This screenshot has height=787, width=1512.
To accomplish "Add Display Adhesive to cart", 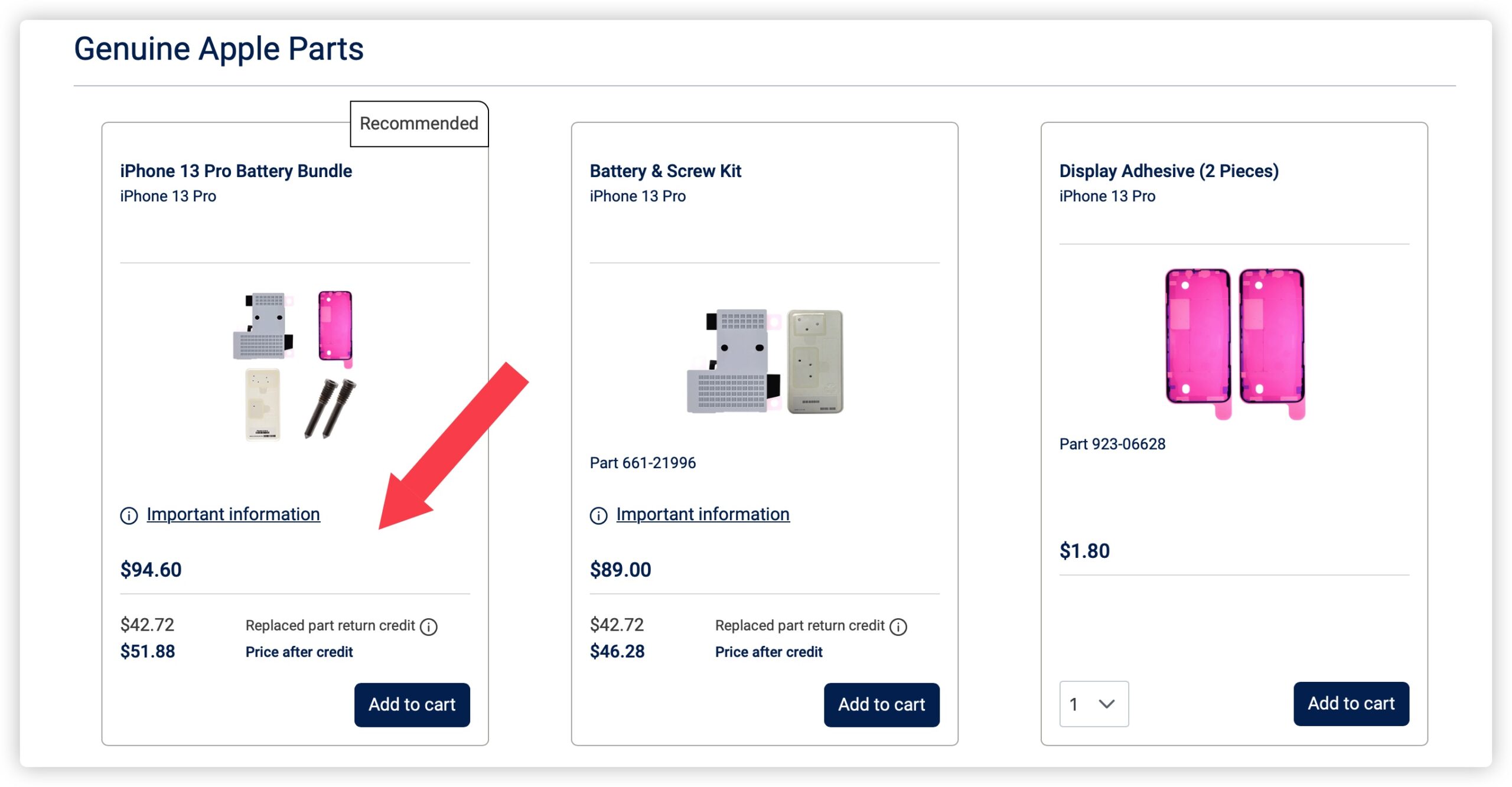I will click(x=1351, y=703).
